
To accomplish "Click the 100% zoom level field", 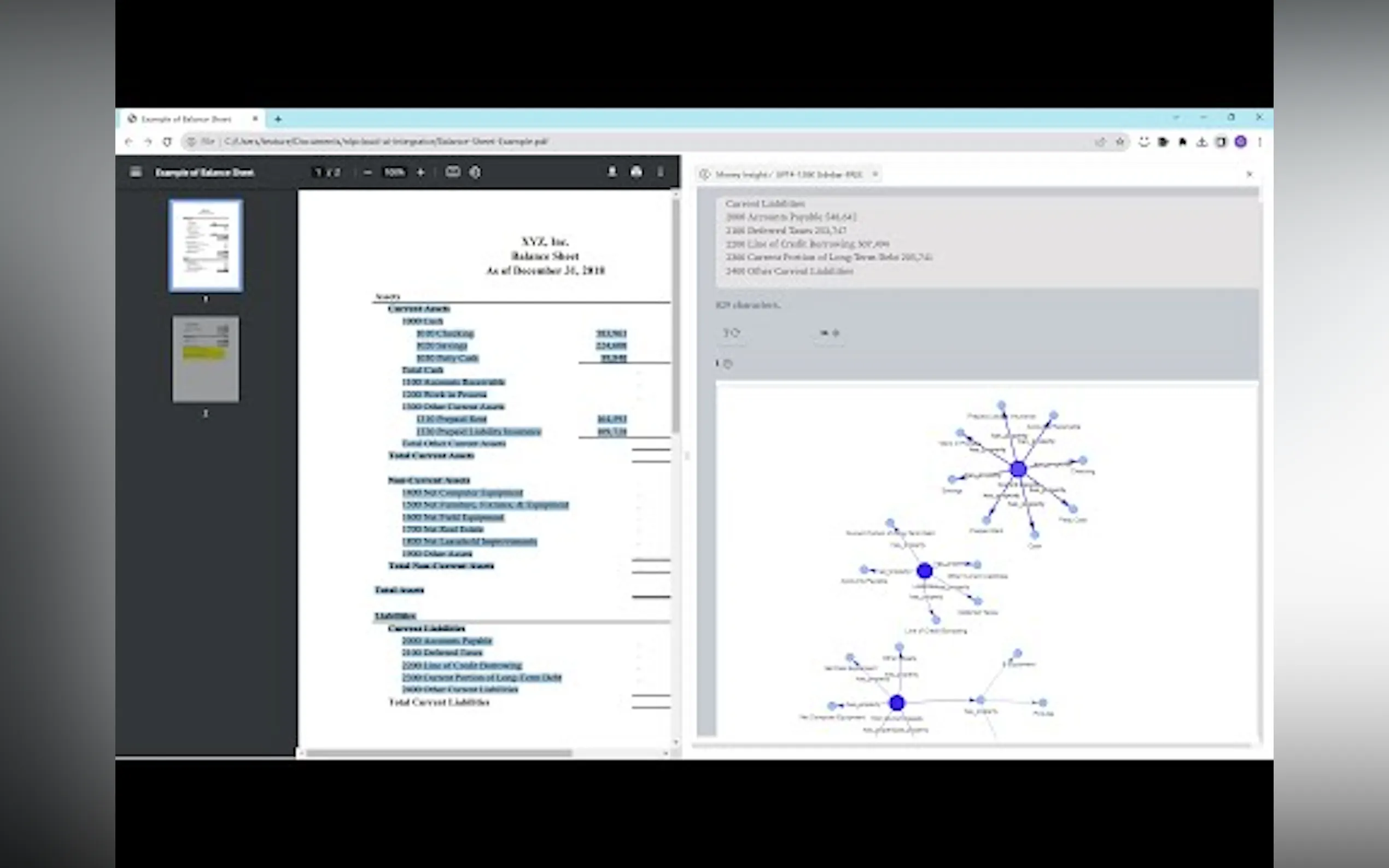I will pos(394,172).
